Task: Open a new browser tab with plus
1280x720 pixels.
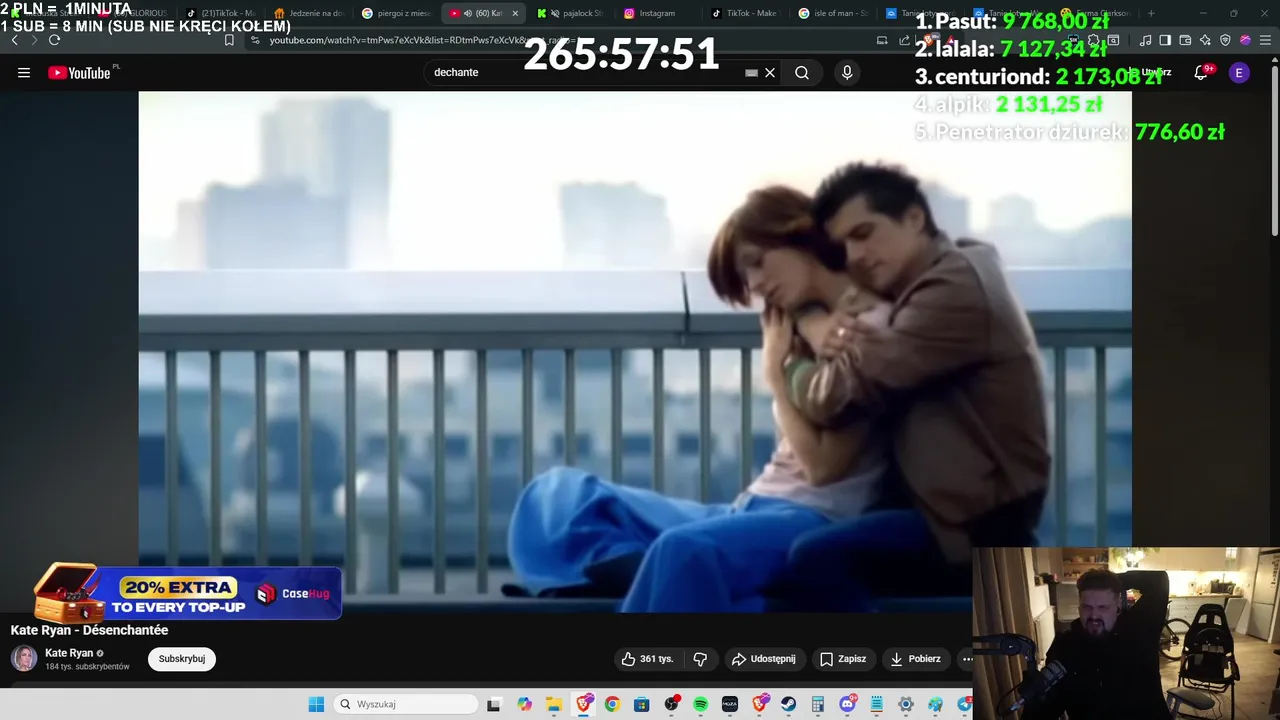Action: coord(1151,13)
